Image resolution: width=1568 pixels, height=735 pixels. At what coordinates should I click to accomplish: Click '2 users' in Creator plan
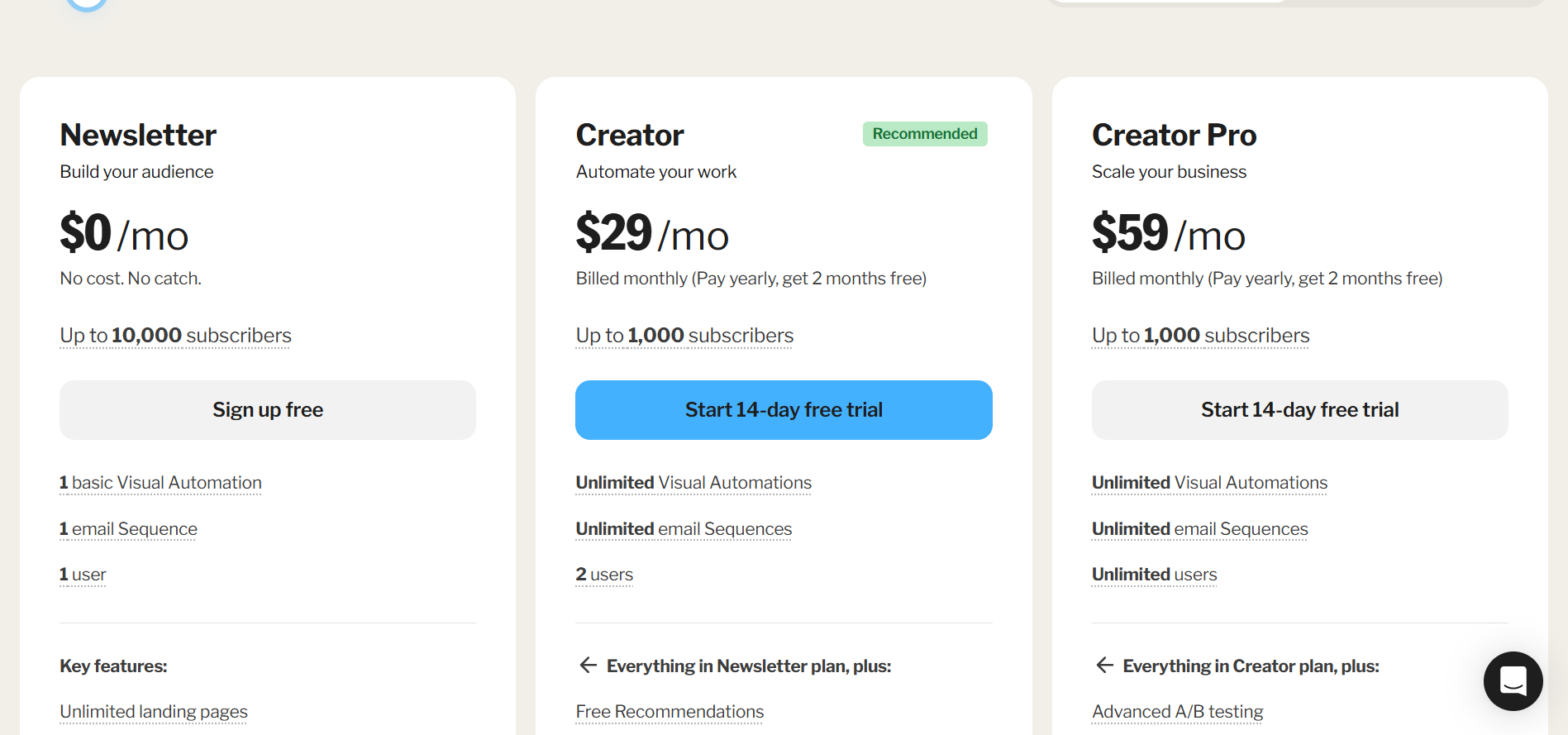point(604,575)
